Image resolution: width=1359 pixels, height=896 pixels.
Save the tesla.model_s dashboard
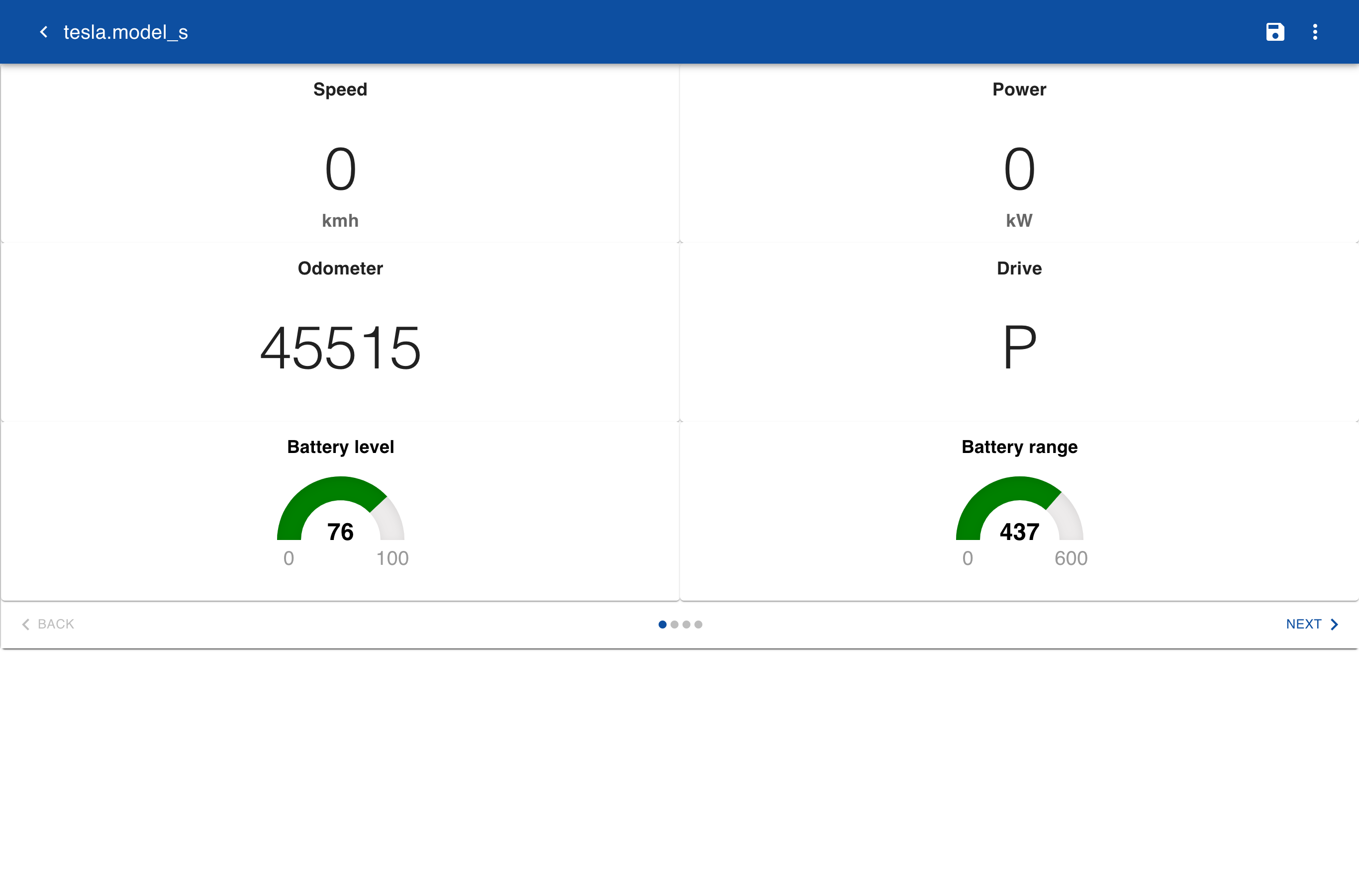click(x=1274, y=32)
